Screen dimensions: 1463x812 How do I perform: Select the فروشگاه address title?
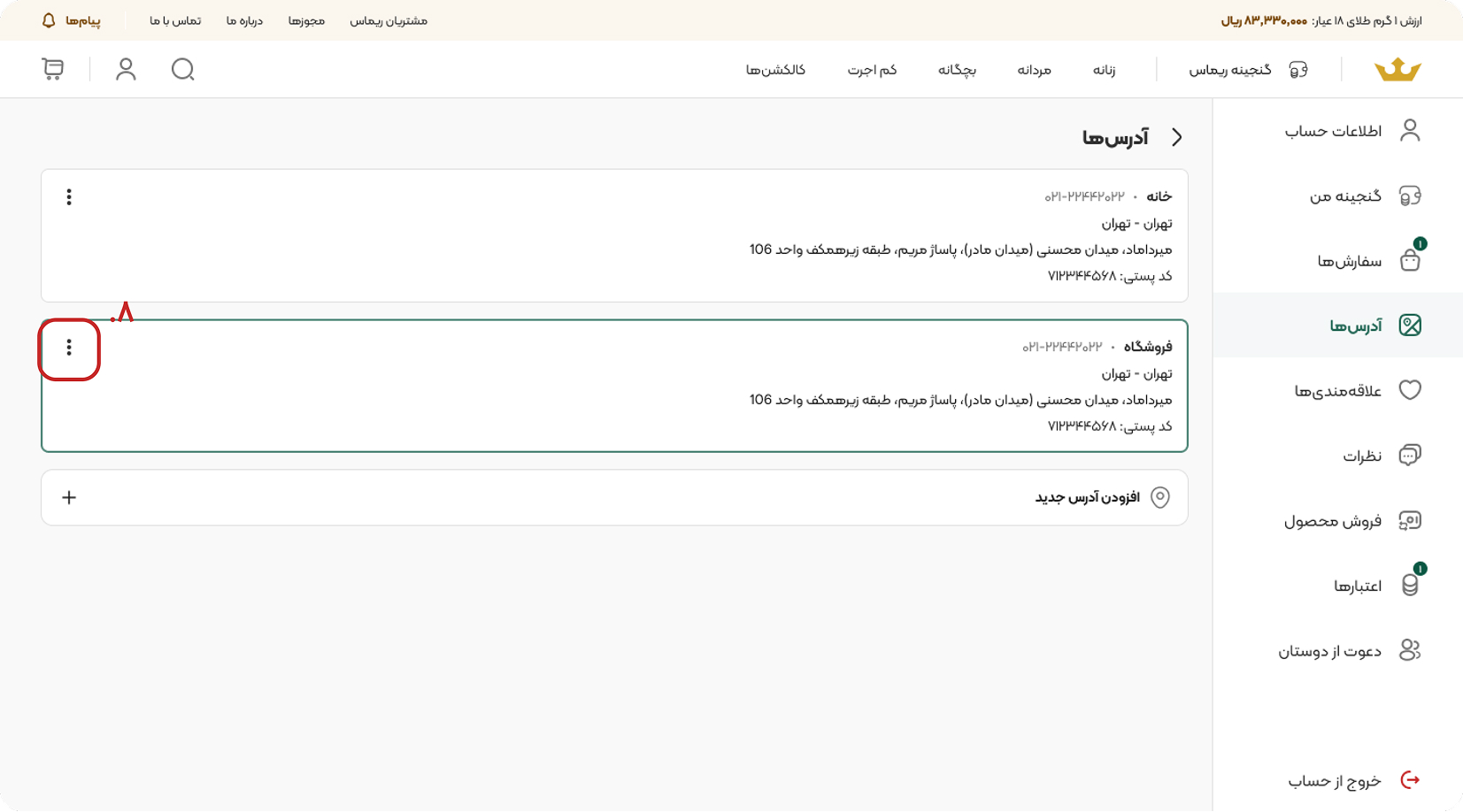[x=1148, y=347]
